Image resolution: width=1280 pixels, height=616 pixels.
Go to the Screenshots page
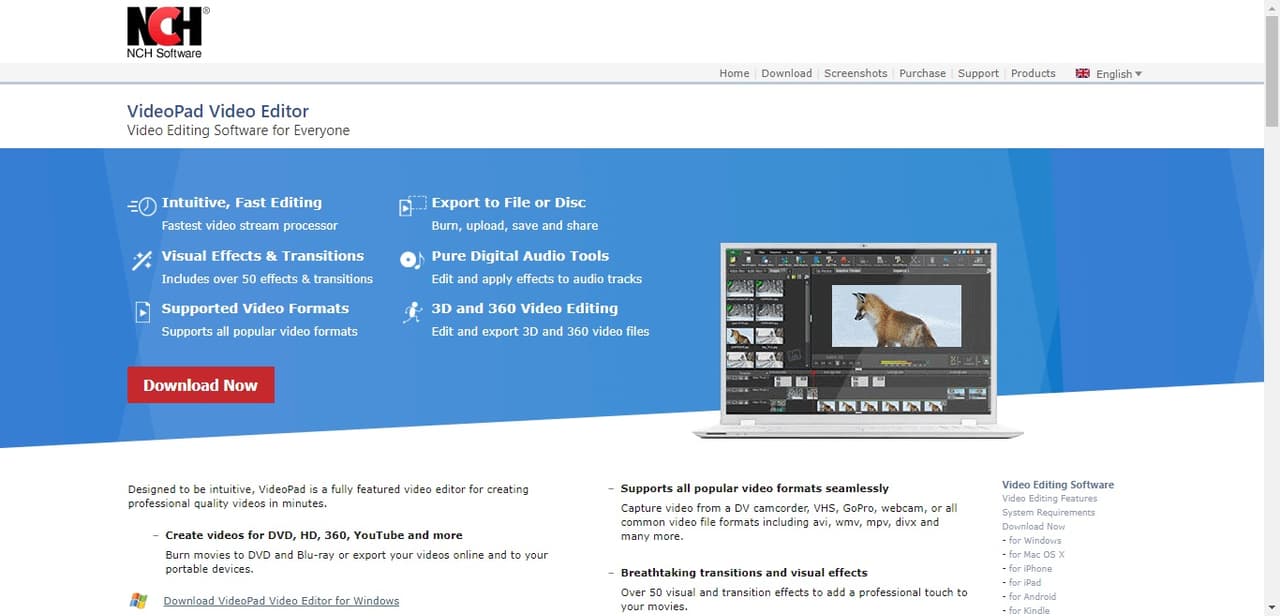pos(855,73)
